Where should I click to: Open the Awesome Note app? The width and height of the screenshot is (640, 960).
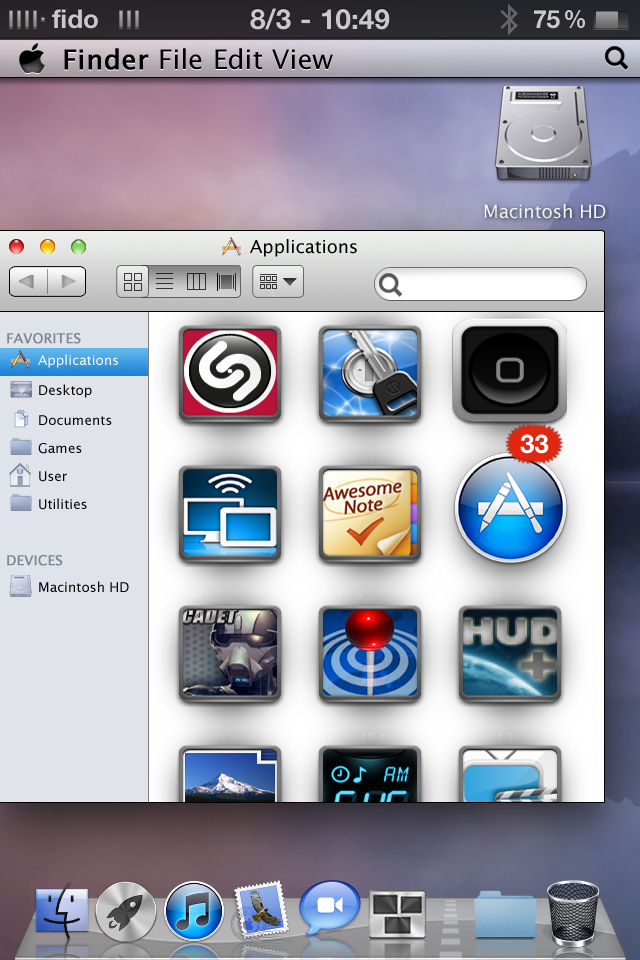click(370, 513)
